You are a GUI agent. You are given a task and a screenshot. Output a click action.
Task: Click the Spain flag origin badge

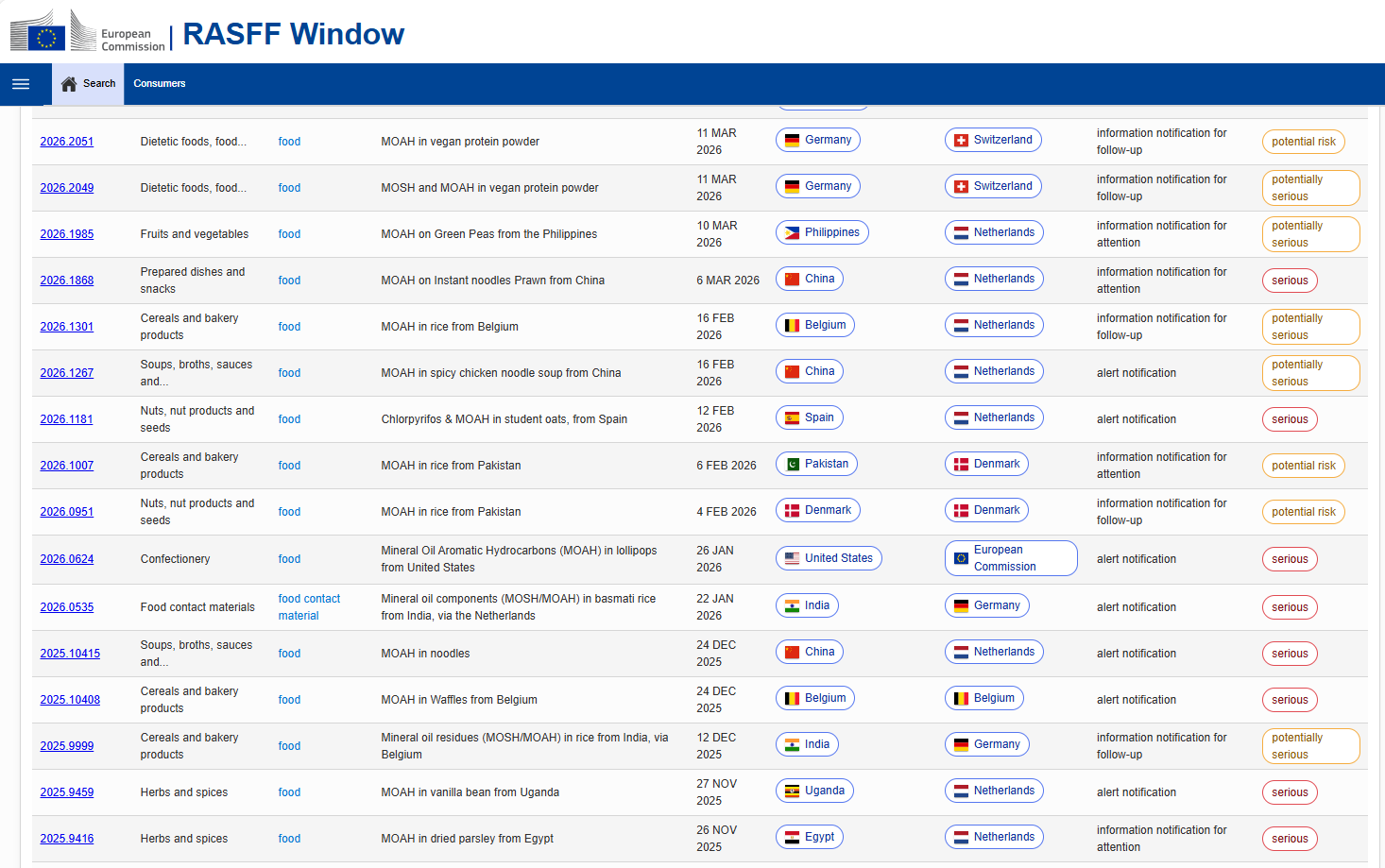(809, 417)
